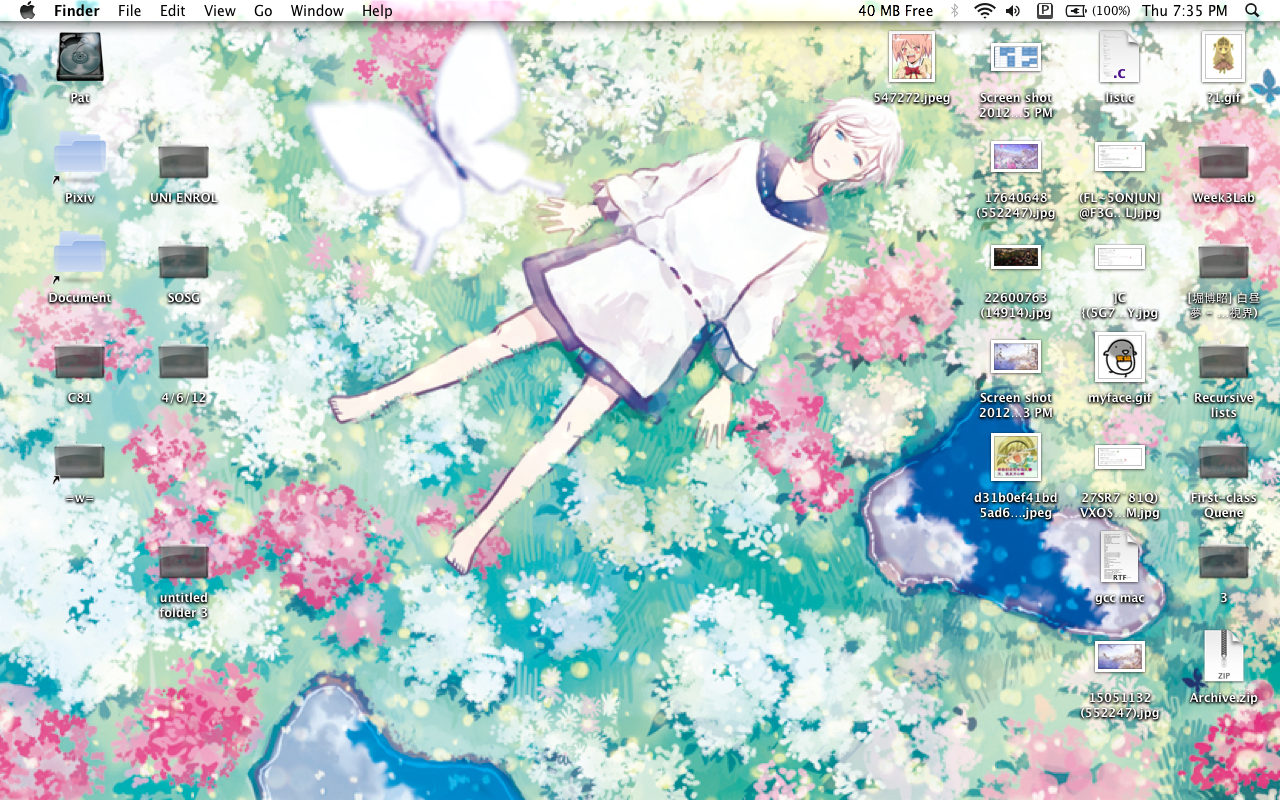Screen dimensions: 1280x800
Task: Open the File menu
Action: pyautogui.click(x=129, y=11)
